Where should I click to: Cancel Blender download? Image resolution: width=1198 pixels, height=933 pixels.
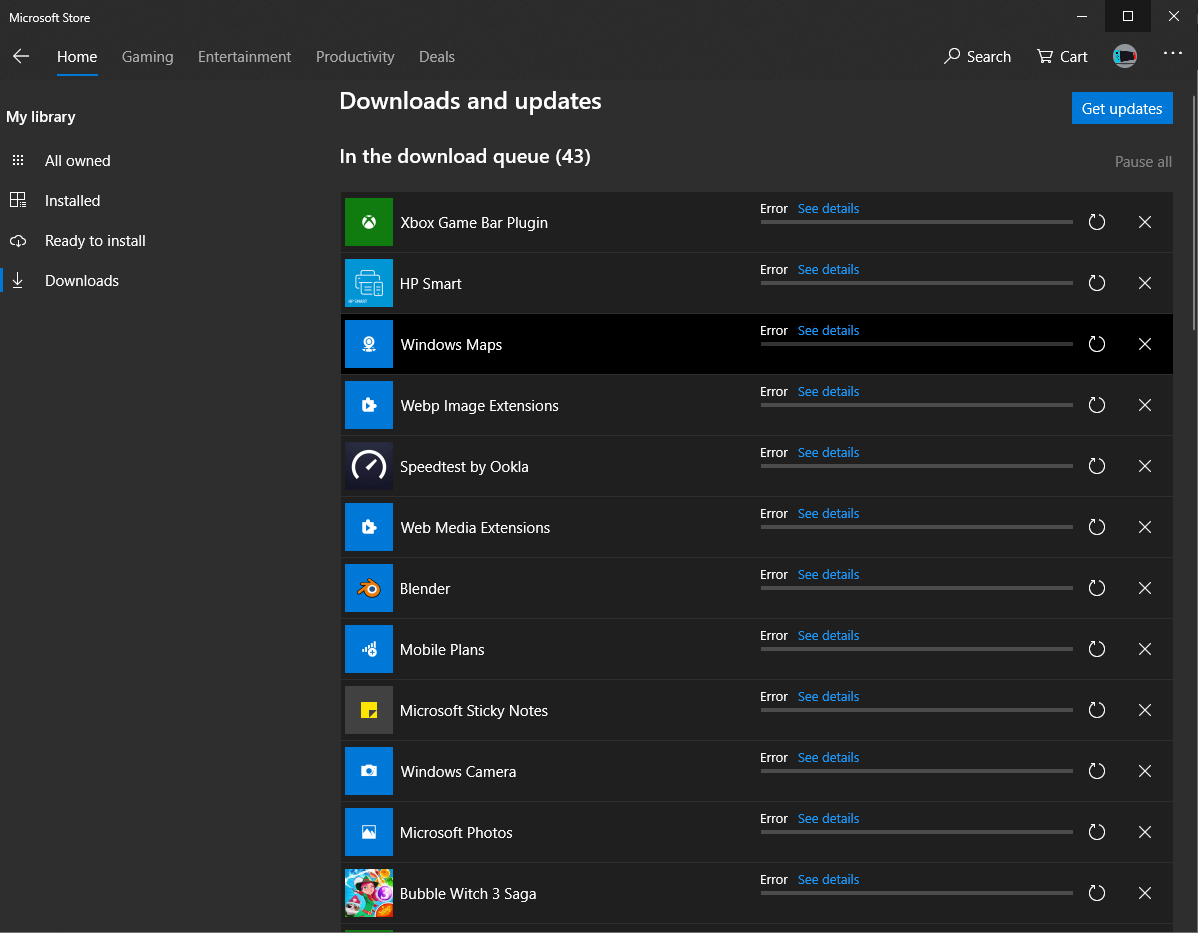point(1145,588)
